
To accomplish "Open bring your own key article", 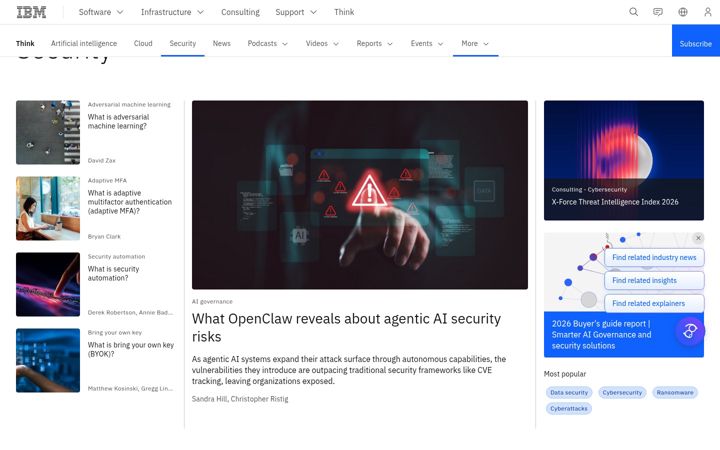I will 130,349.
